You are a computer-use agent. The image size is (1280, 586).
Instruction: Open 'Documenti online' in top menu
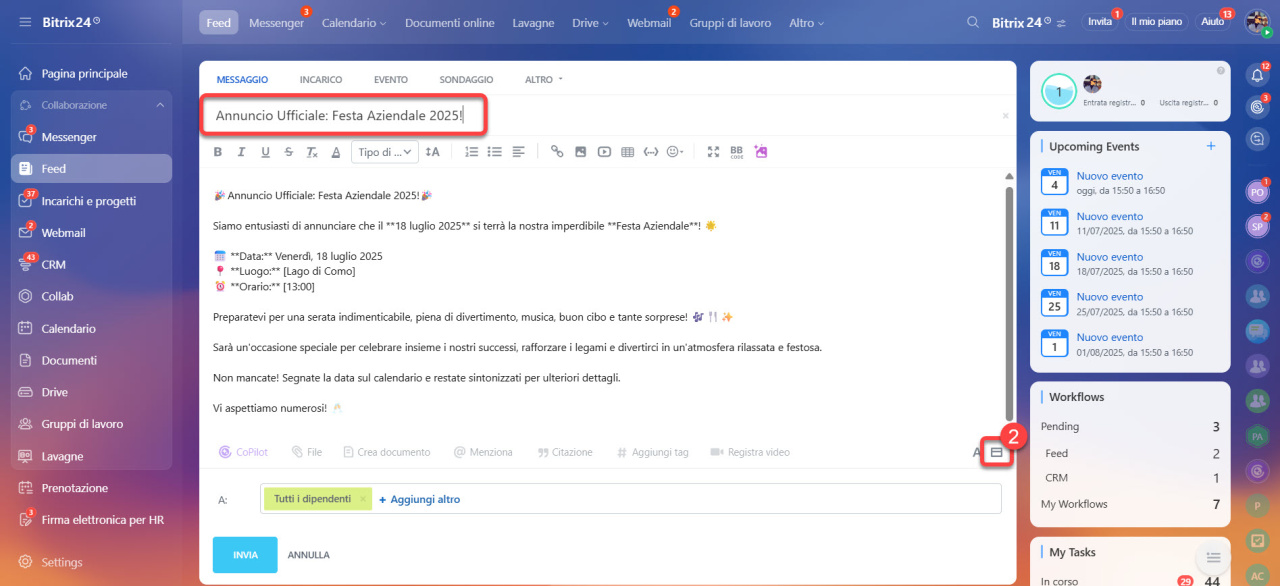point(450,22)
